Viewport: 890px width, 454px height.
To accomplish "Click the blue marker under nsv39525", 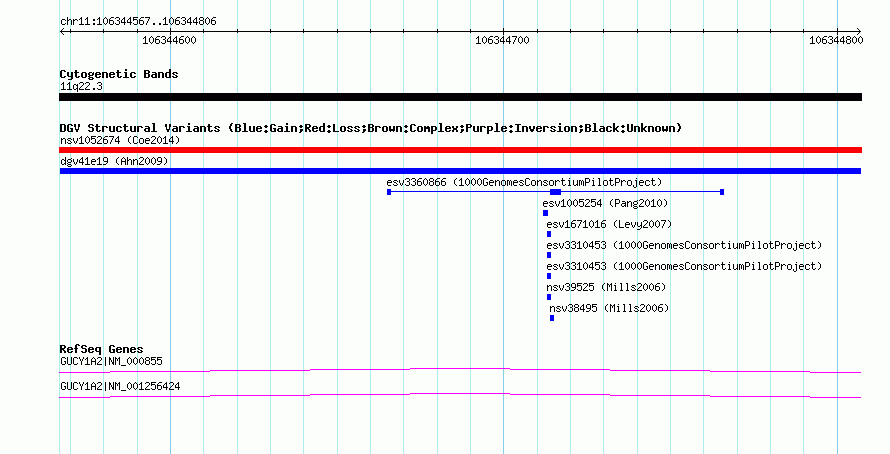I will (549, 297).
